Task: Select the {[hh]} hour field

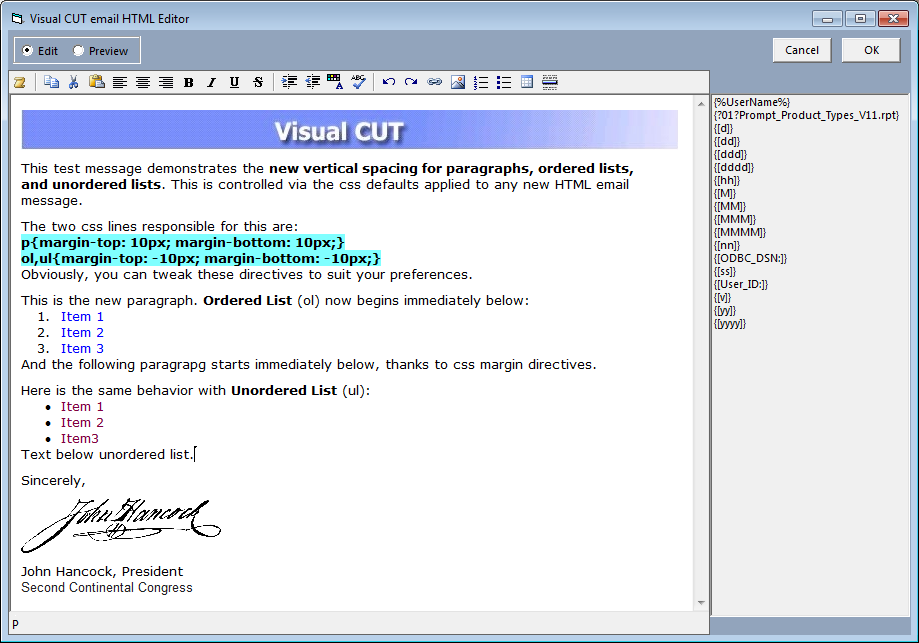Action: tap(727, 181)
